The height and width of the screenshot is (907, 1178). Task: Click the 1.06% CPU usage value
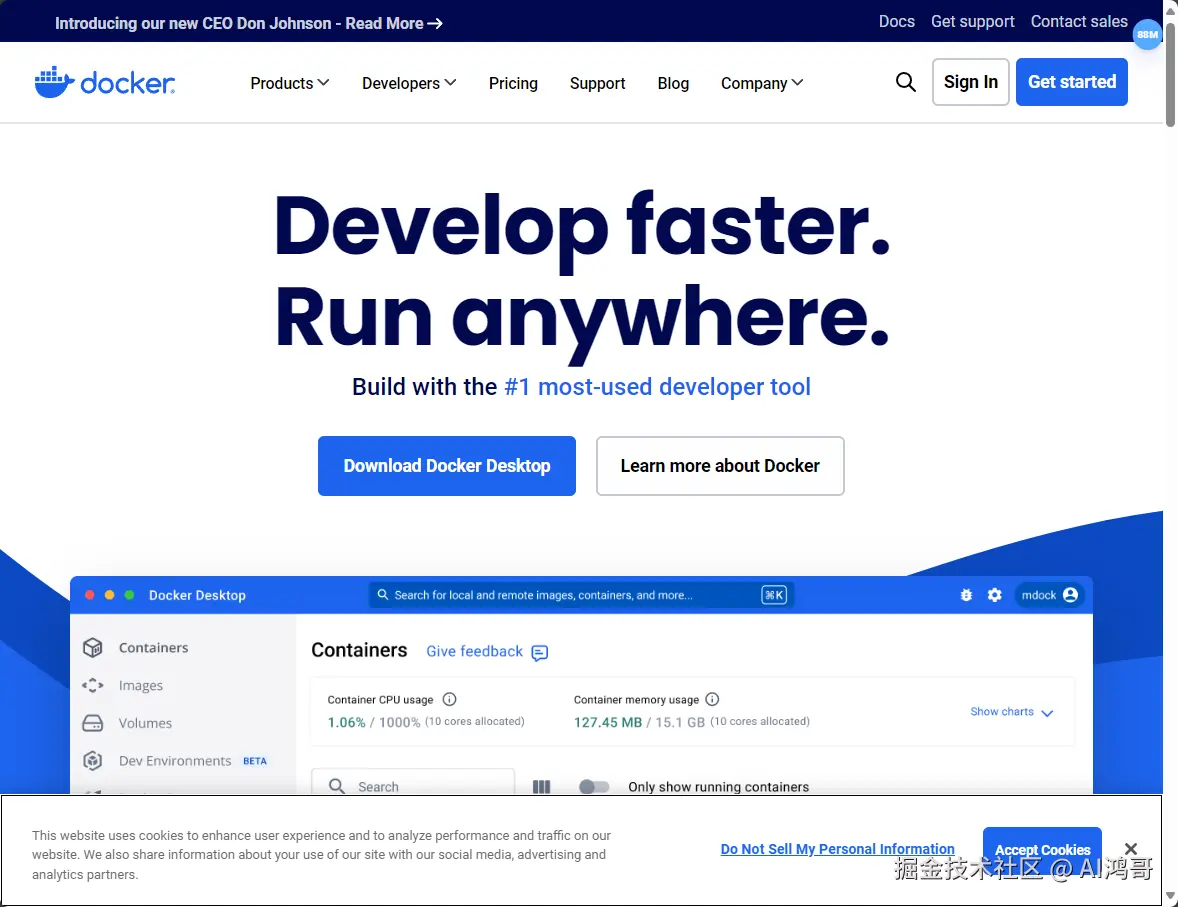click(346, 722)
